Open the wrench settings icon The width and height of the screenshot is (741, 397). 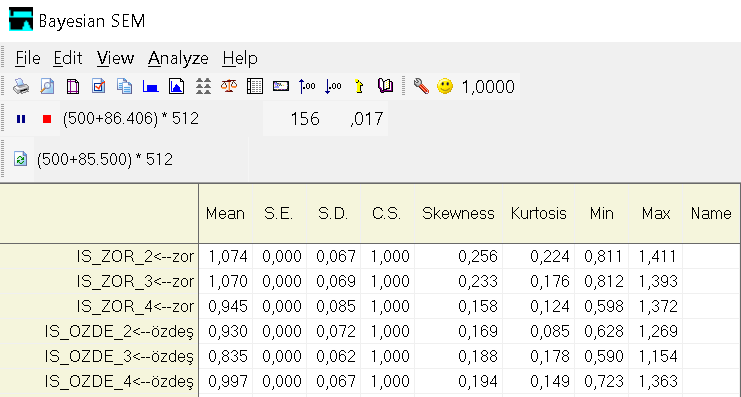pyautogui.click(x=421, y=86)
